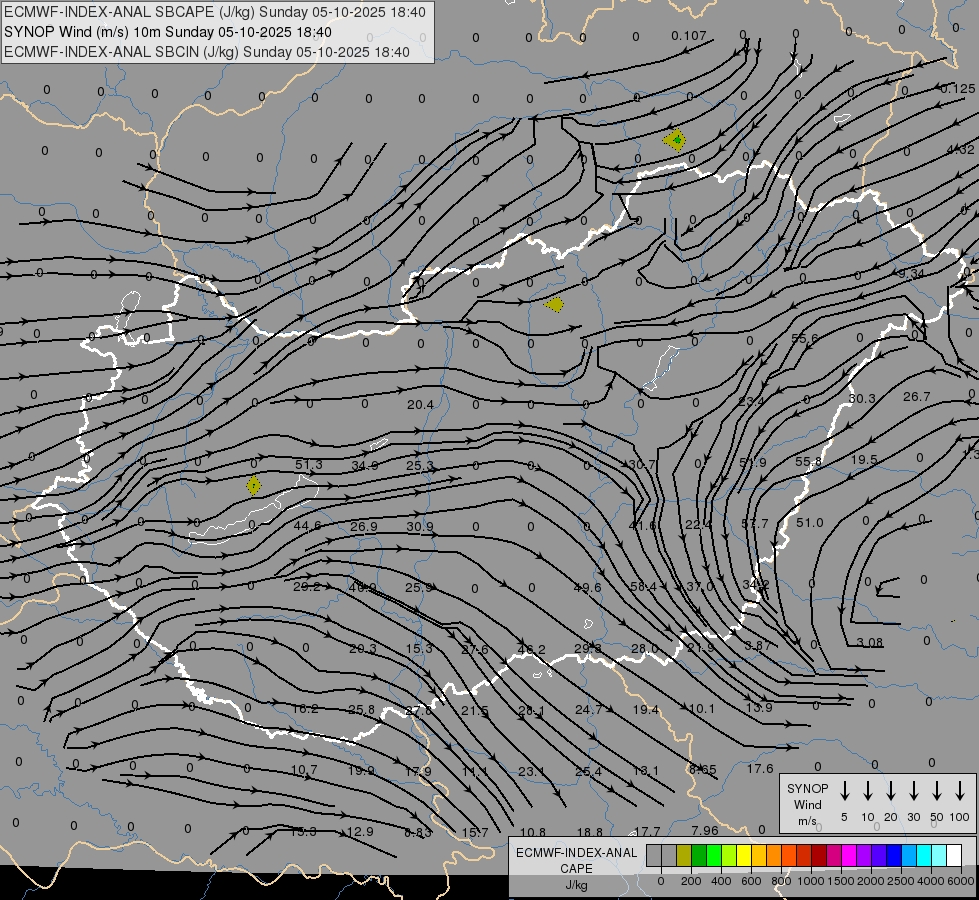
Task: Click the wind legend arrow above 30
Action: pyautogui.click(x=913, y=790)
